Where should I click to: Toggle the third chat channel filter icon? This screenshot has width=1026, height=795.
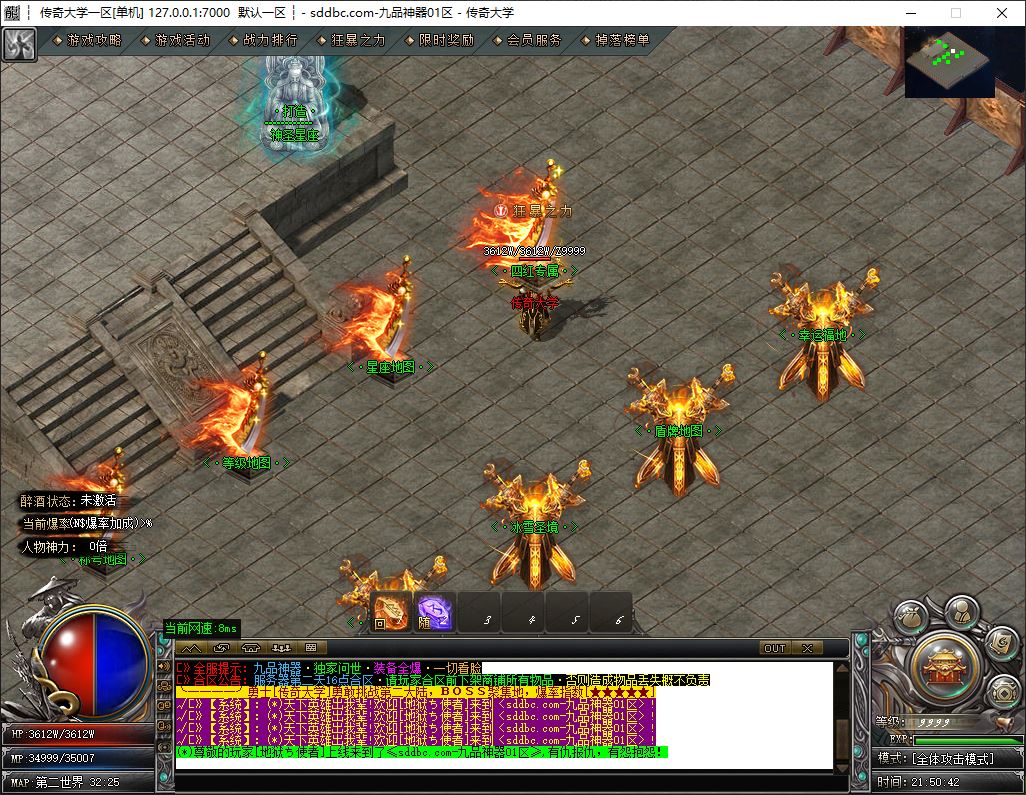pos(164,705)
